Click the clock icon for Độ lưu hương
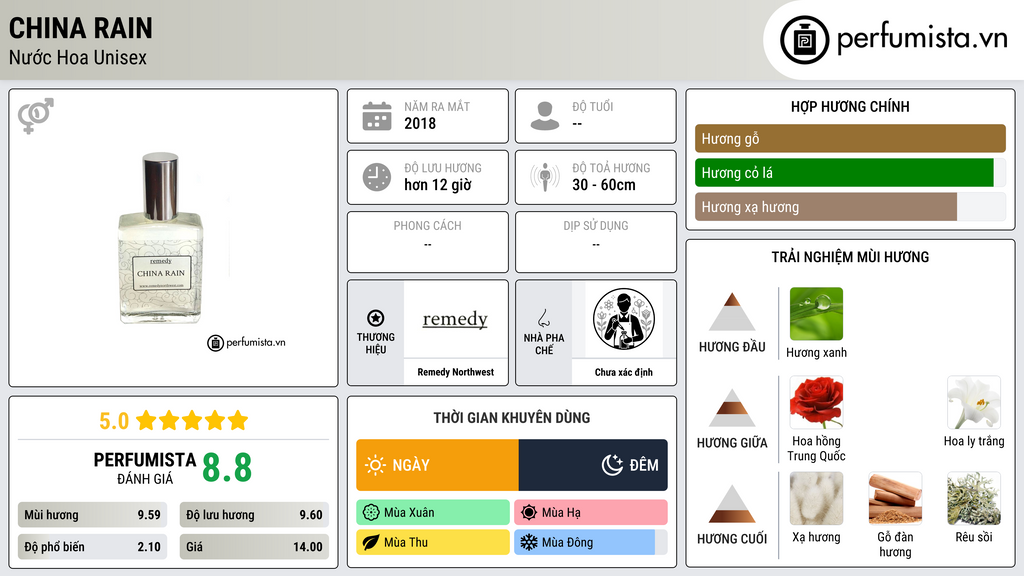Image resolution: width=1024 pixels, height=576 pixels. pos(377,178)
